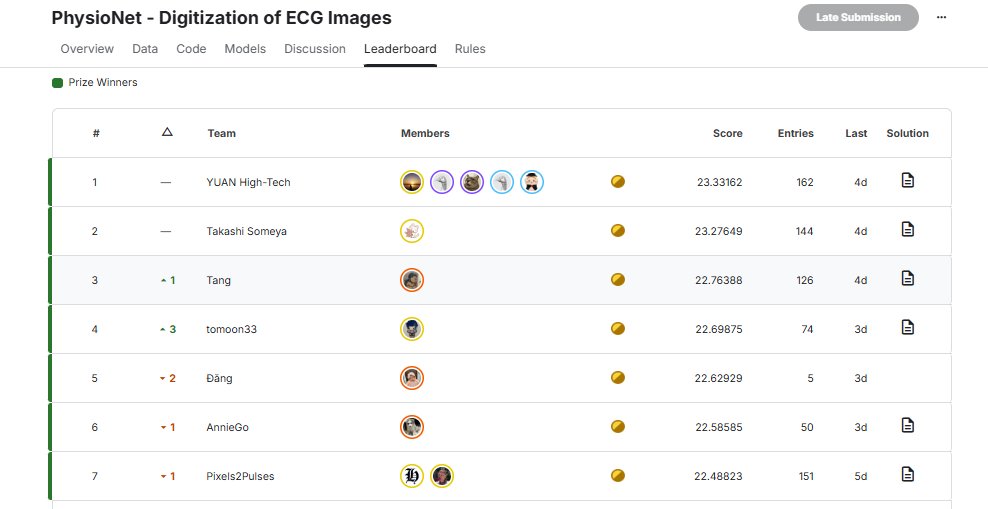The height and width of the screenshot is (509, 988).
Task: Switch to the Overview tab
Action: point(87,49)
